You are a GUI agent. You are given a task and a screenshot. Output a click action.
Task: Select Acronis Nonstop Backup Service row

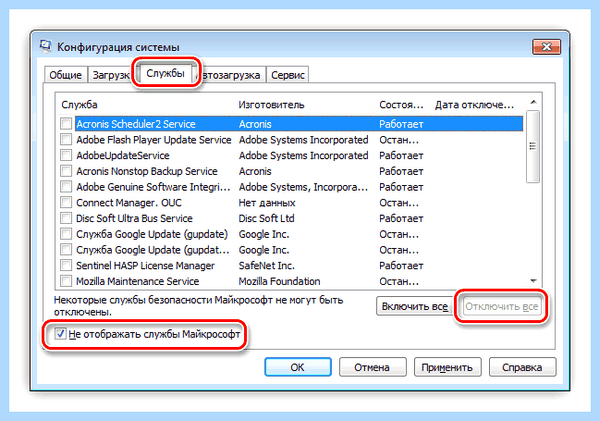291,171
